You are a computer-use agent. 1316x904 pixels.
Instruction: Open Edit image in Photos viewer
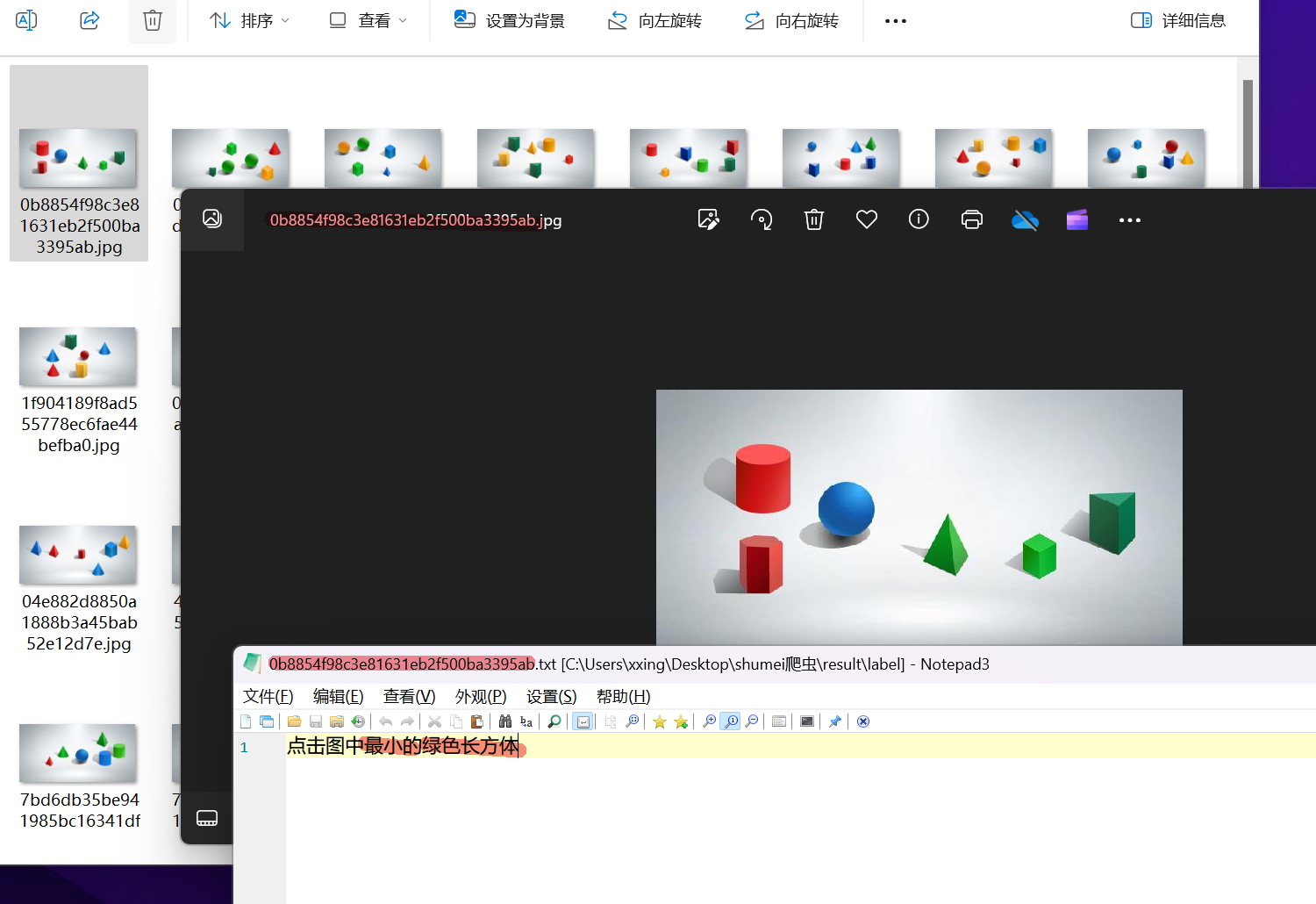[x=709, y=219]
